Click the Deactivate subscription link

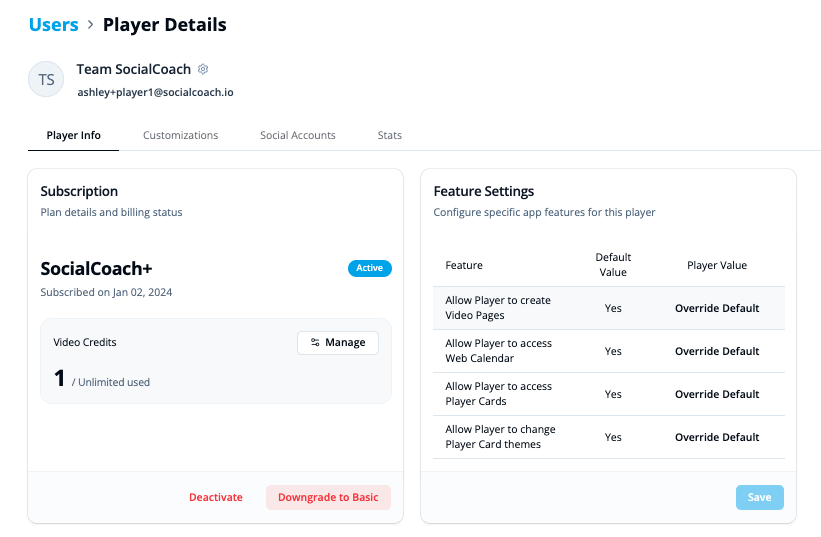[216, 497]
